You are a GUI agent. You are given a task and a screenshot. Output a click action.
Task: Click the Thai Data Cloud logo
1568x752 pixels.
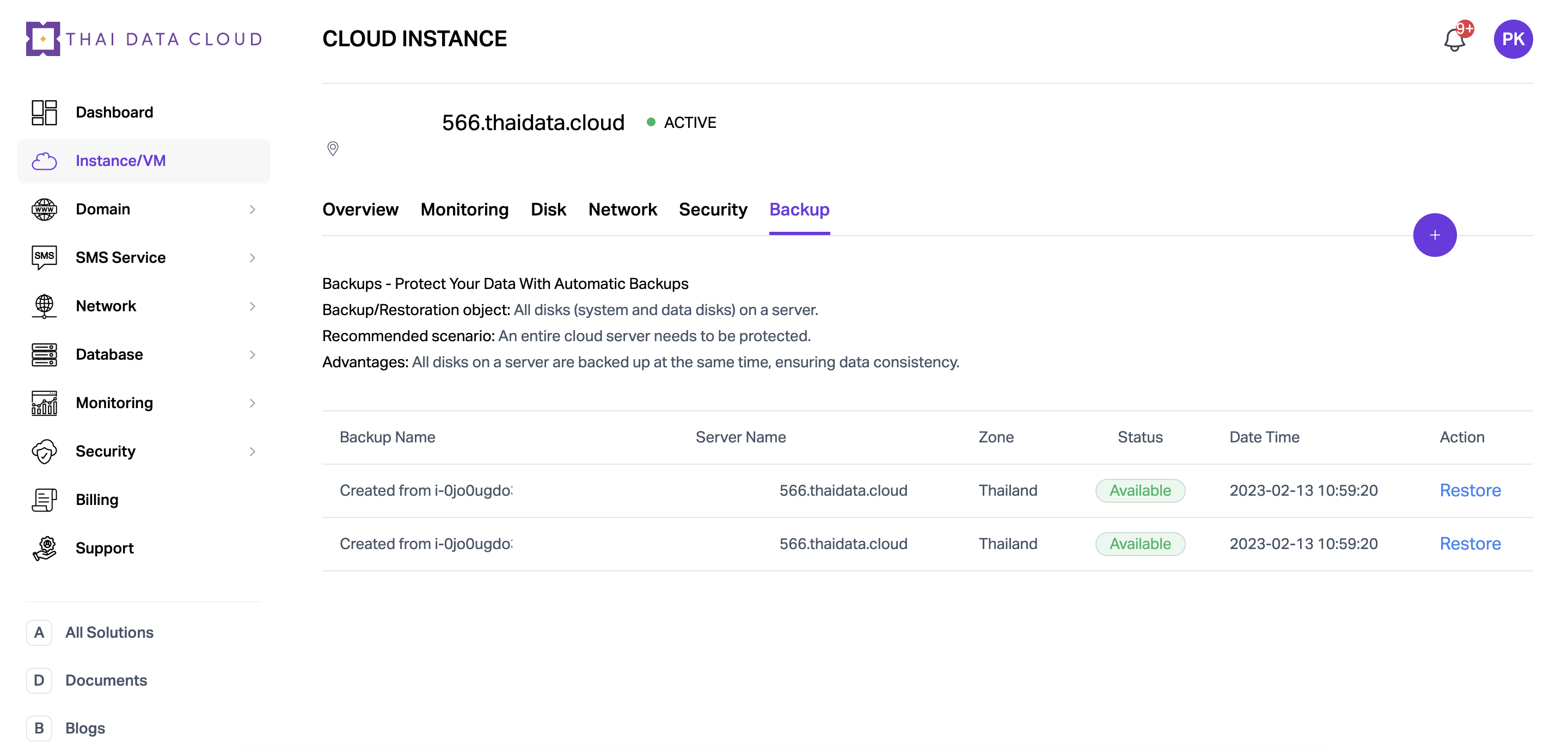click(144, 39)
